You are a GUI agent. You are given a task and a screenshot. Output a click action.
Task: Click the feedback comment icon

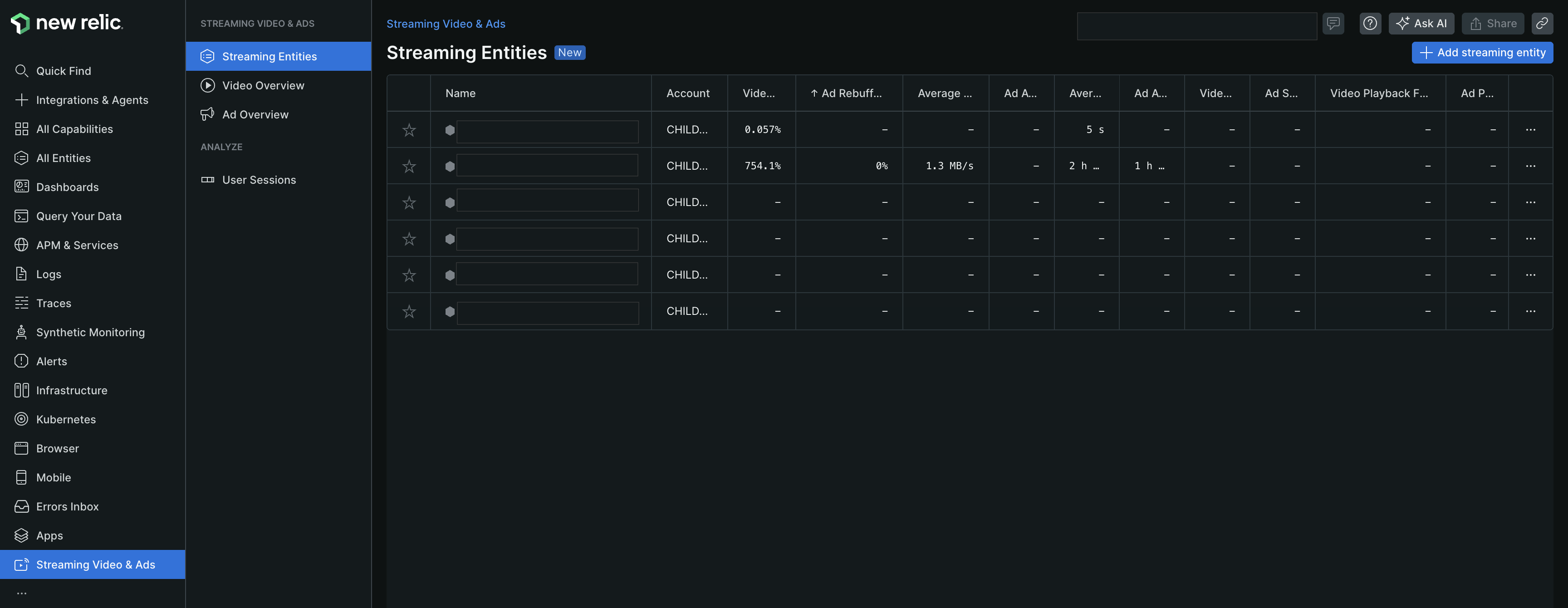(x=1333, y=24)
